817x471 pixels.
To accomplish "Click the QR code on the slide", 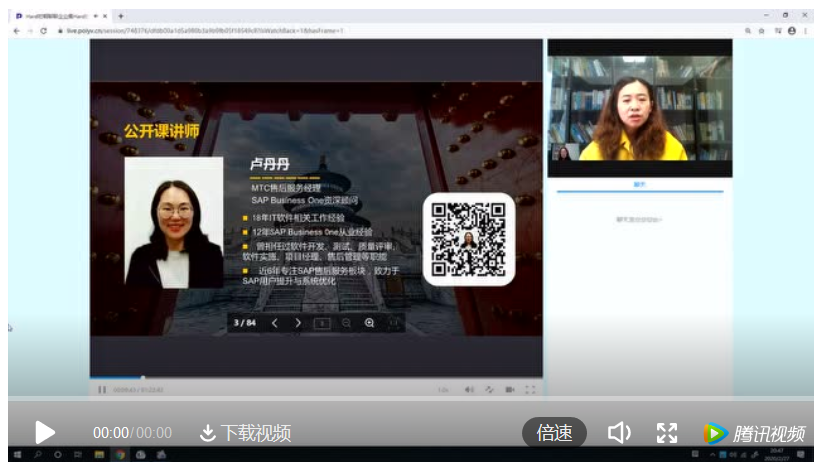I will [468, 239].
